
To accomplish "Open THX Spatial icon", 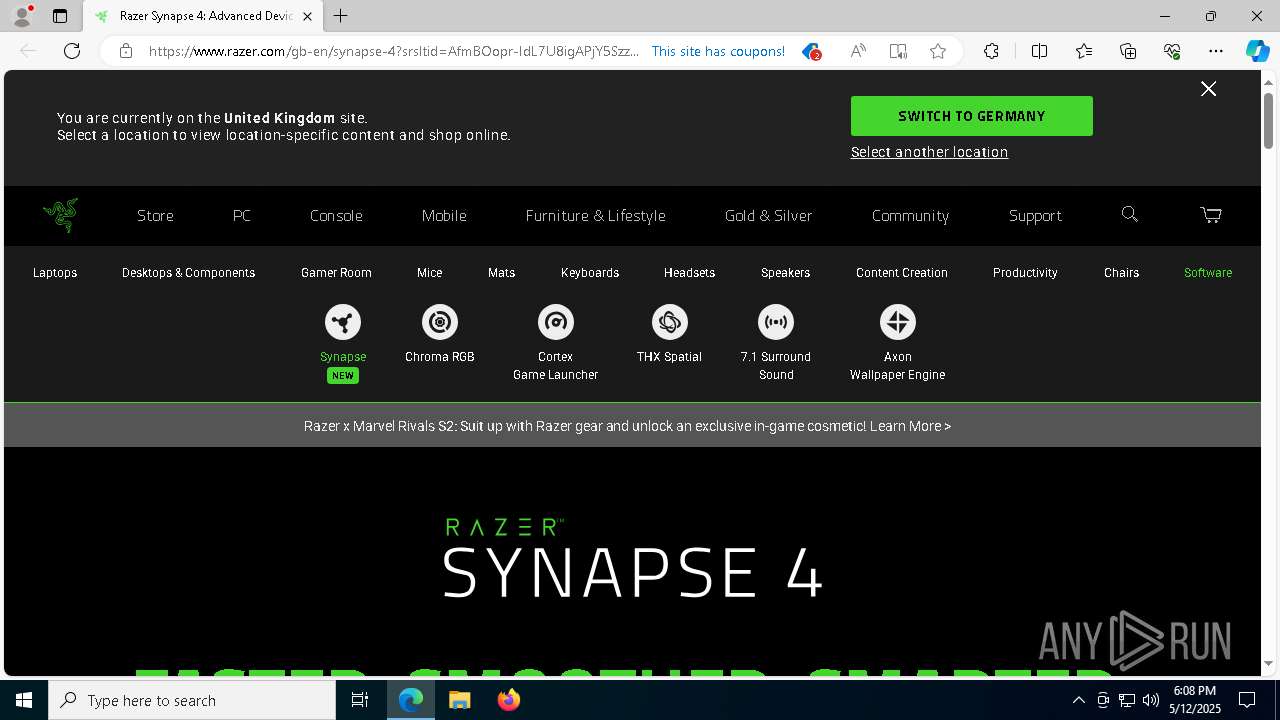I will 669,322.
